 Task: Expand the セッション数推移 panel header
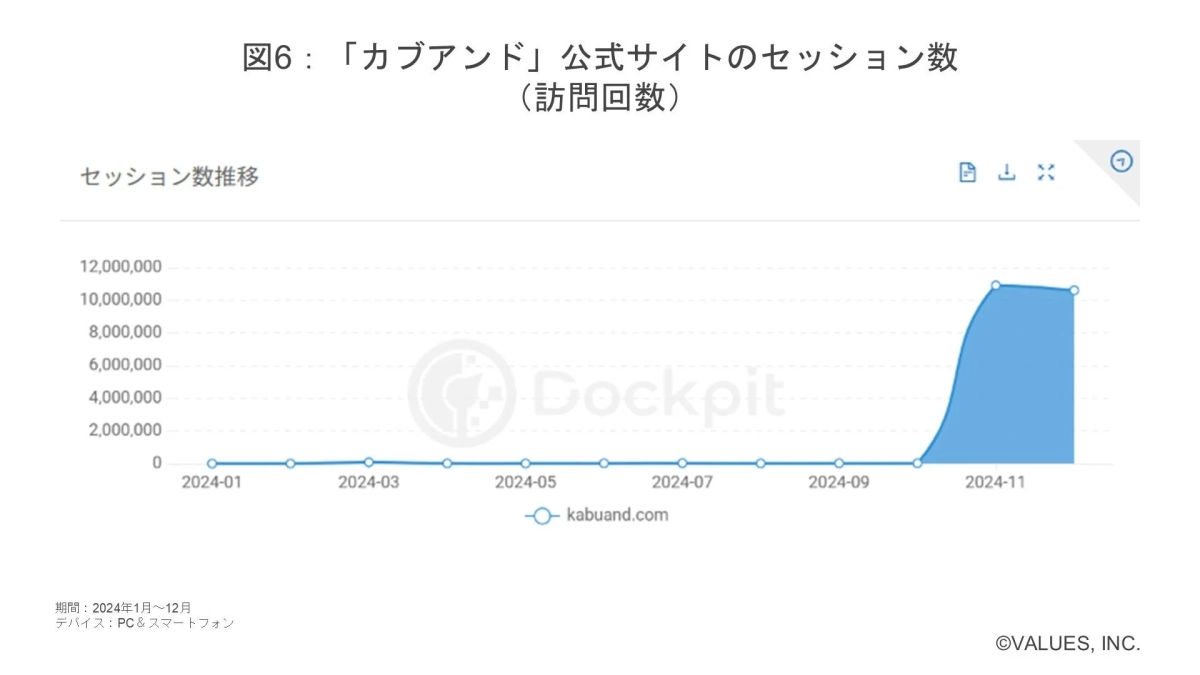click(171, 177)
